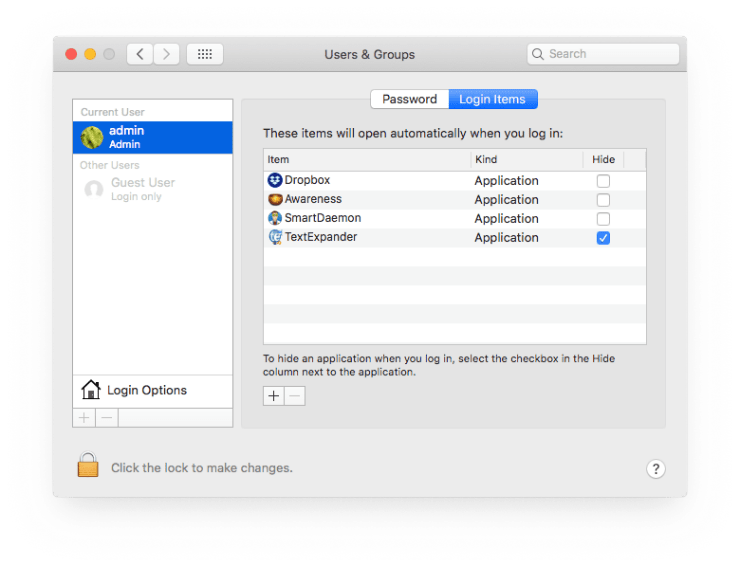
Task: Toggle Hide checkbox for SmartDaemon
Action: [x=603, y=219]
